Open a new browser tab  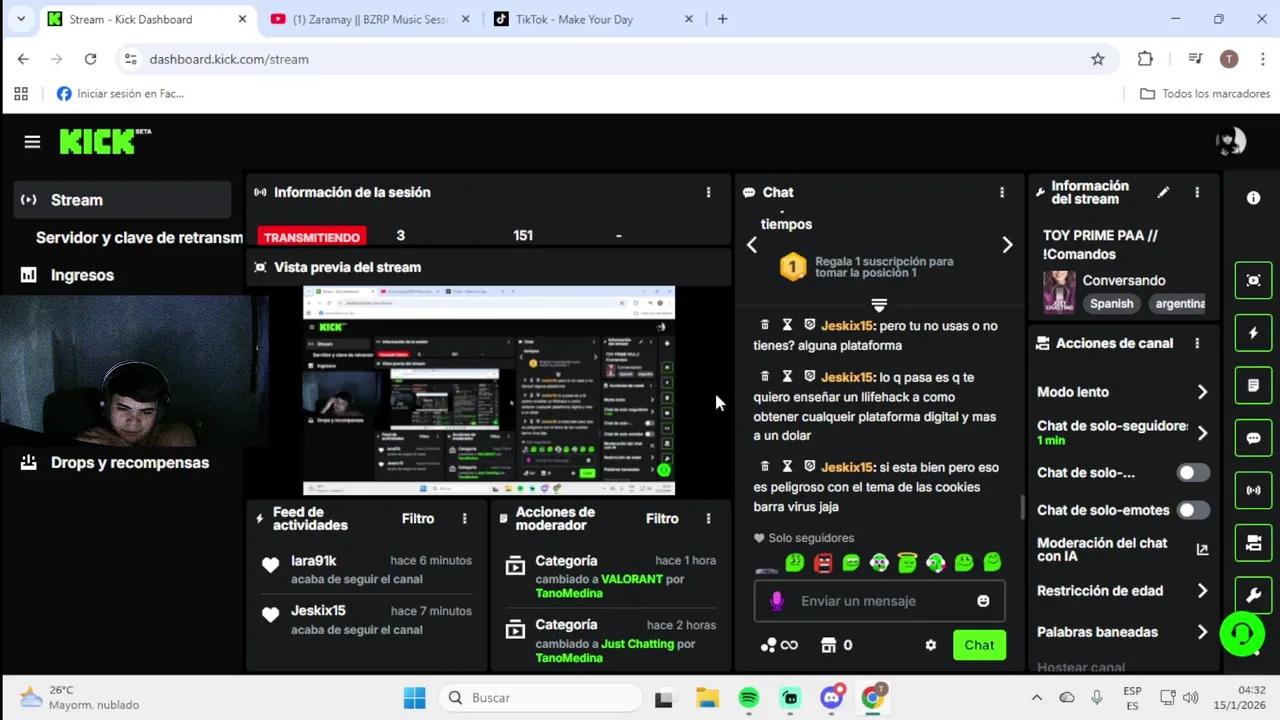coord(722,19)
